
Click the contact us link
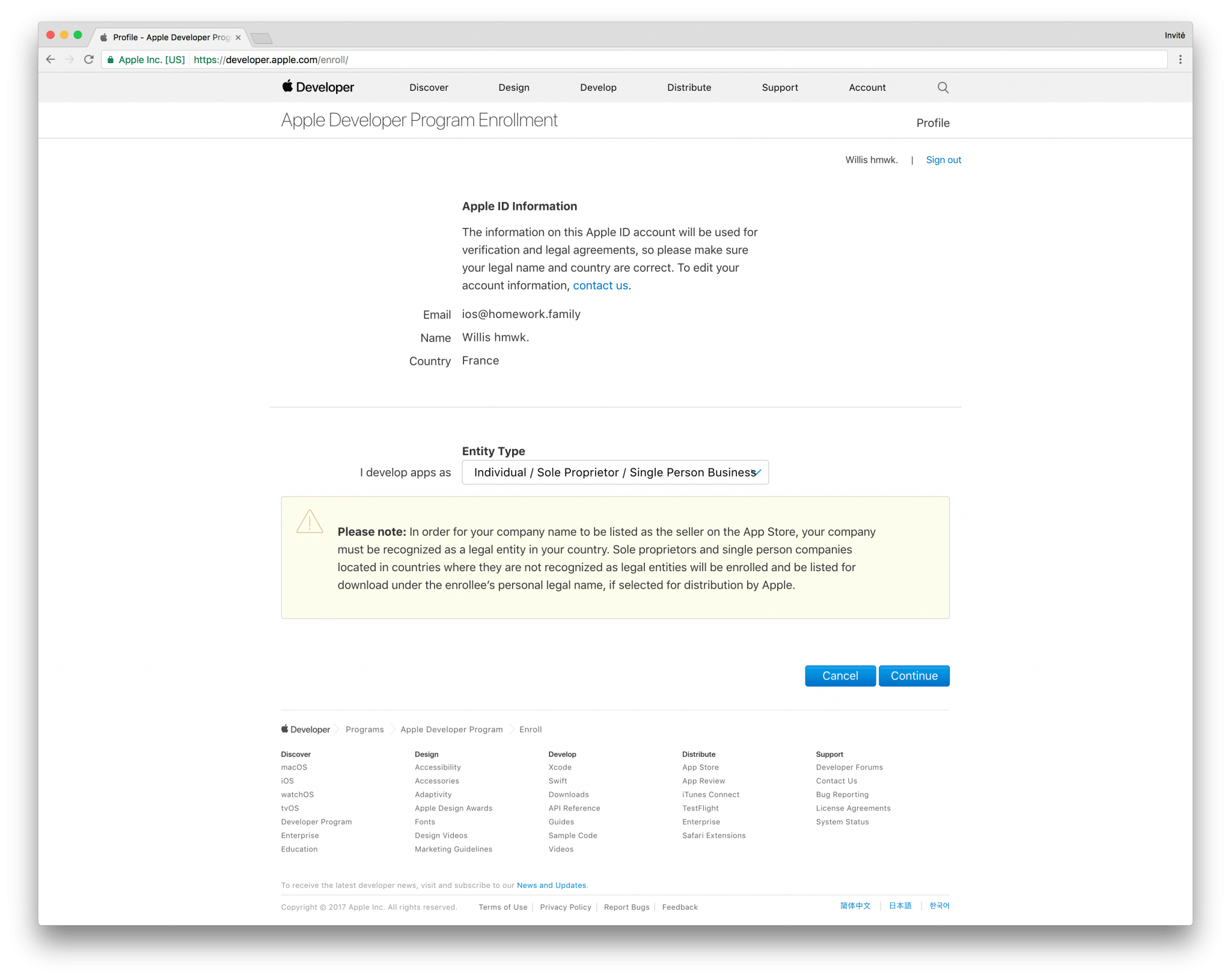click(x=600, y=286)
